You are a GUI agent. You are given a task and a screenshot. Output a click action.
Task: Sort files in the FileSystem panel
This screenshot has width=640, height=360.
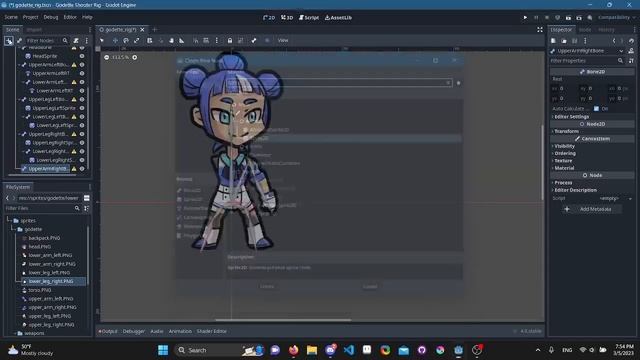(87, 208)
